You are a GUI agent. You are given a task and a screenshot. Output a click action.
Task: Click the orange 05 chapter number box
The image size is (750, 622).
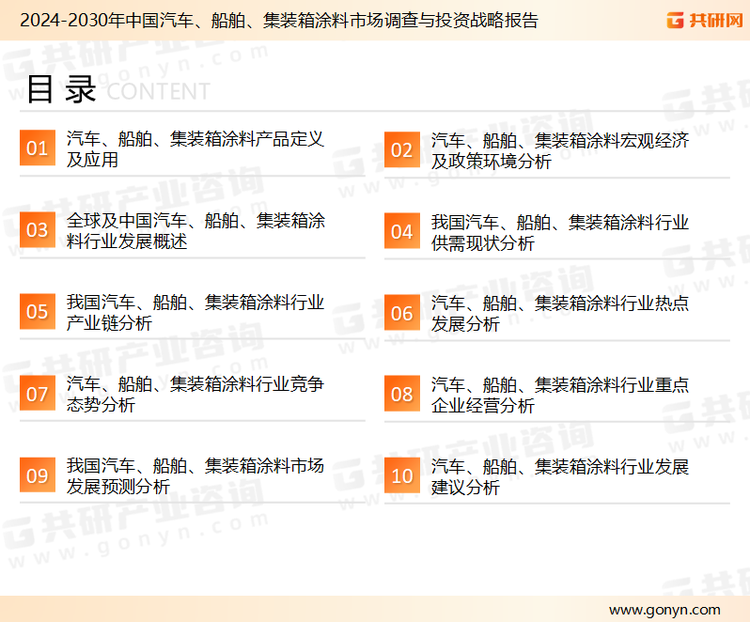click(x=37, y=311)
